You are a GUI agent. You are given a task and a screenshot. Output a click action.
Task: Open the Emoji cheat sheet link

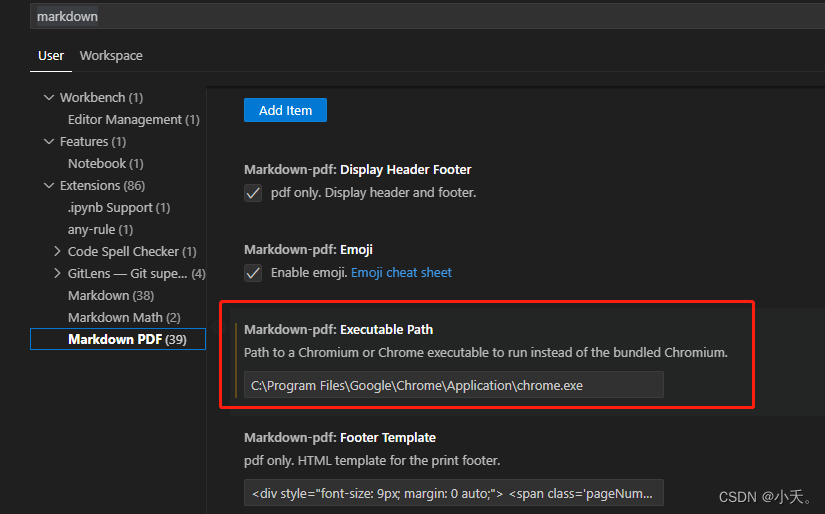point(401,273)
